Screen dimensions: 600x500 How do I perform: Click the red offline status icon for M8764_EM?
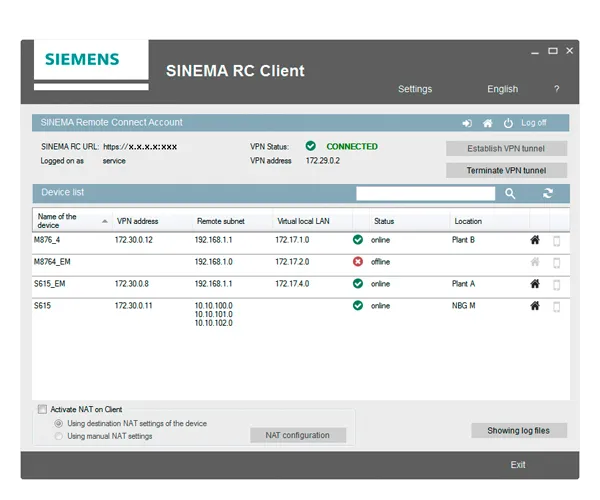[x=358, y=262]
